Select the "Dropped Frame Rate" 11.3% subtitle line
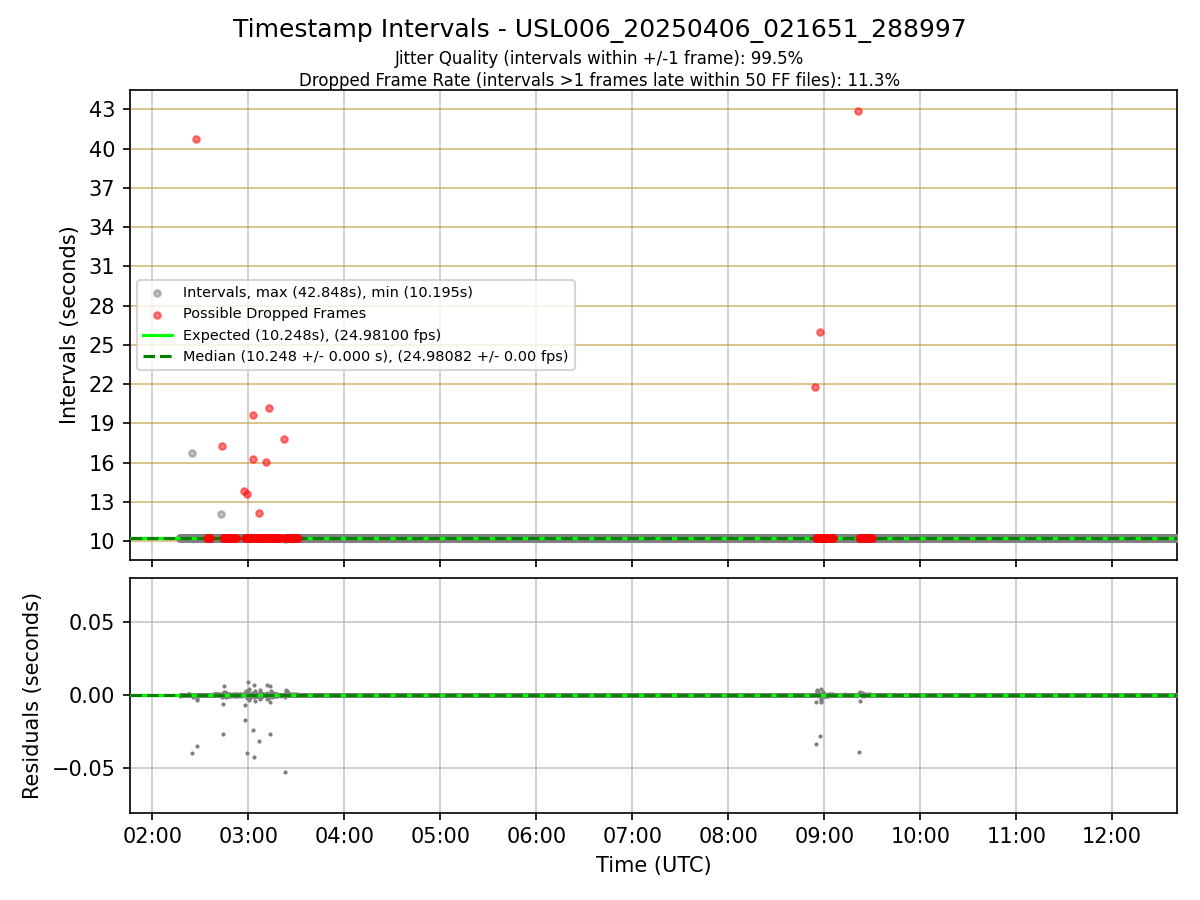Image resolution: width=1200 pixels, height=900 pixels. pyautogui.click(x=599, y=80)
